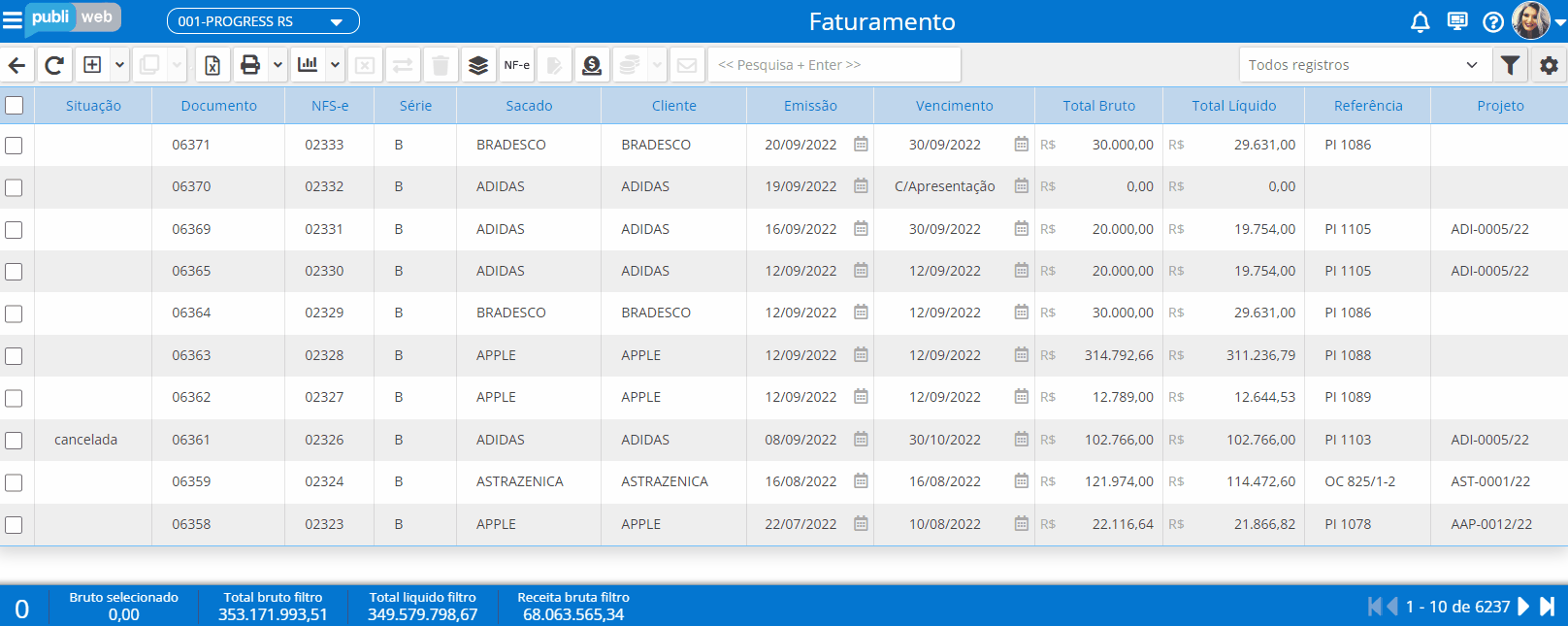Image resolution: width=1568 pixels, height=626 pixels.
Task: Check the row for document 06362
Action: click(14, 398)
